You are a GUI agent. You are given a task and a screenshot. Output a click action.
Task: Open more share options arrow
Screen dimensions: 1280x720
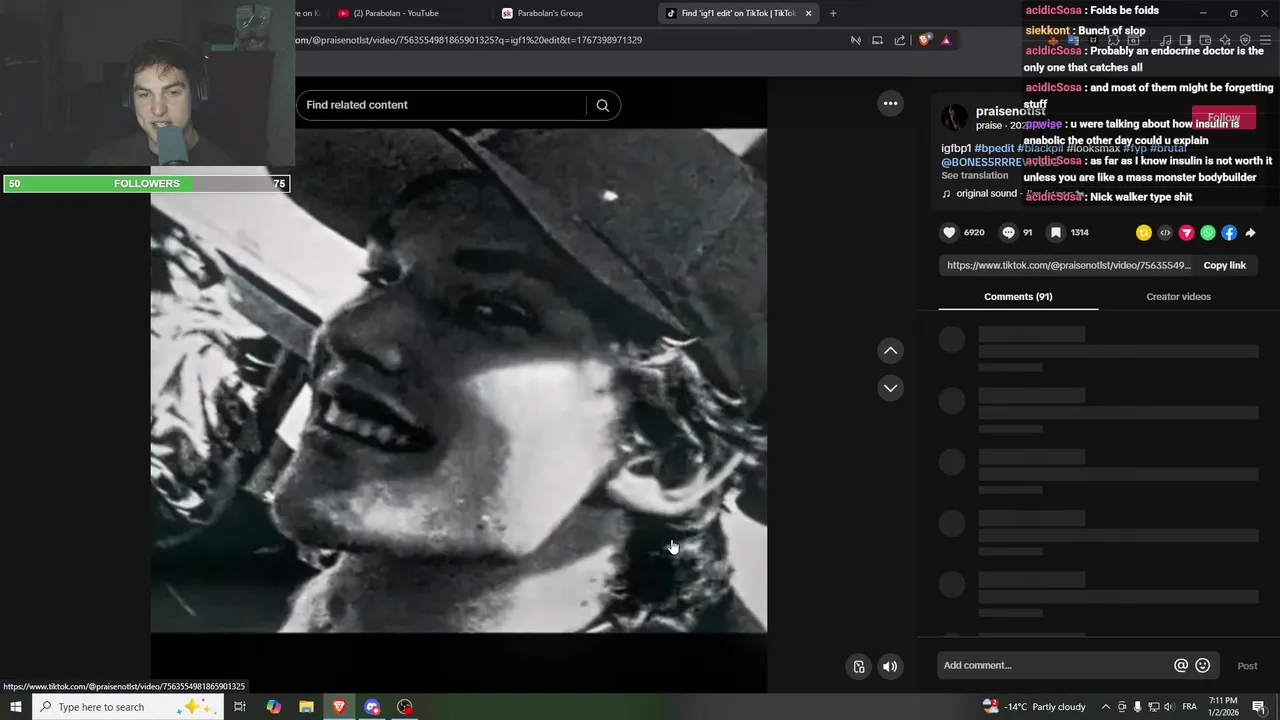[1250, 233]
